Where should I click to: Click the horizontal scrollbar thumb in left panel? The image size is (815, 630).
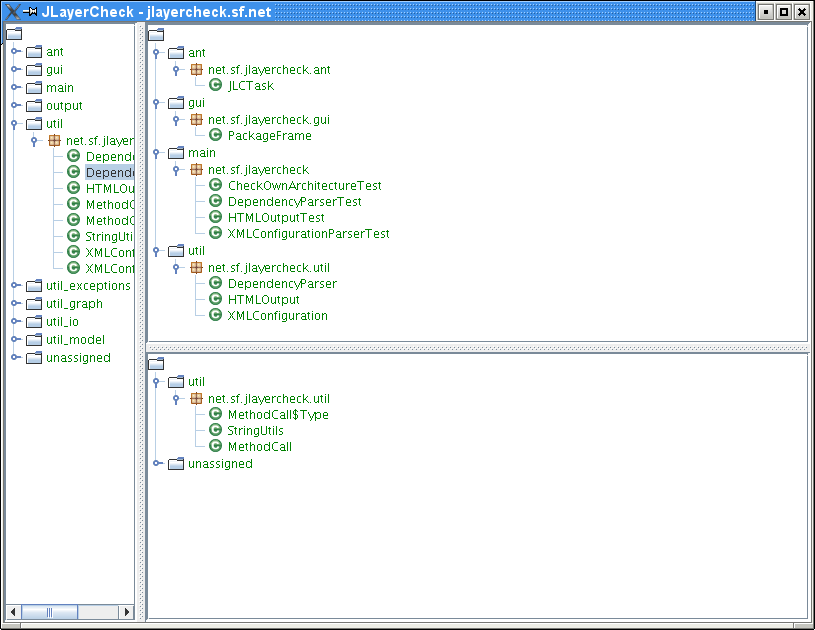(49, 612)
